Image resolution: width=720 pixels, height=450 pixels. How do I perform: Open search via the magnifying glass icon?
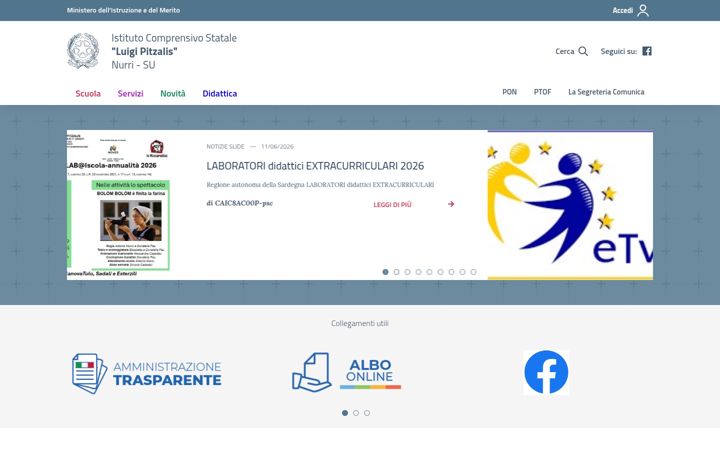point(583,51)
